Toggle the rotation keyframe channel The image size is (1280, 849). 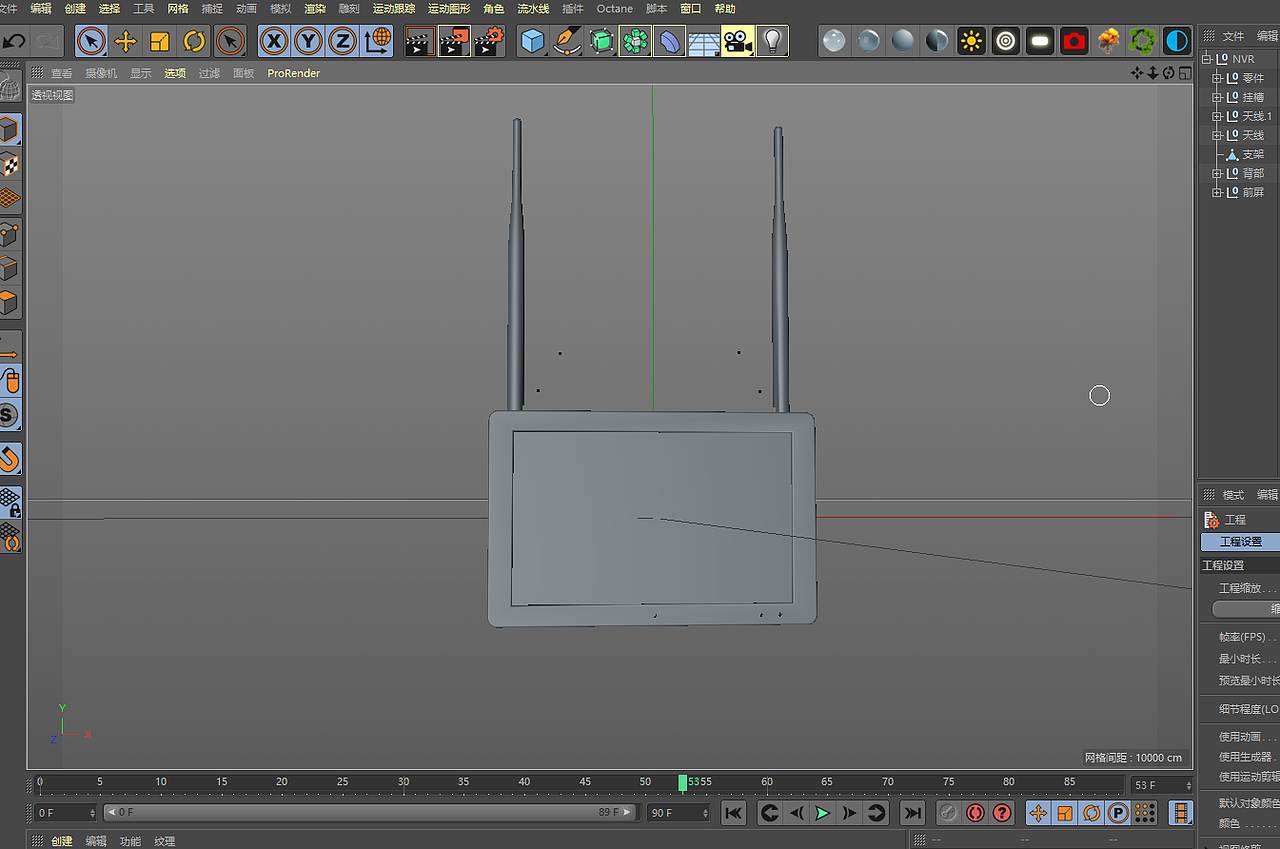[1092, 813]
